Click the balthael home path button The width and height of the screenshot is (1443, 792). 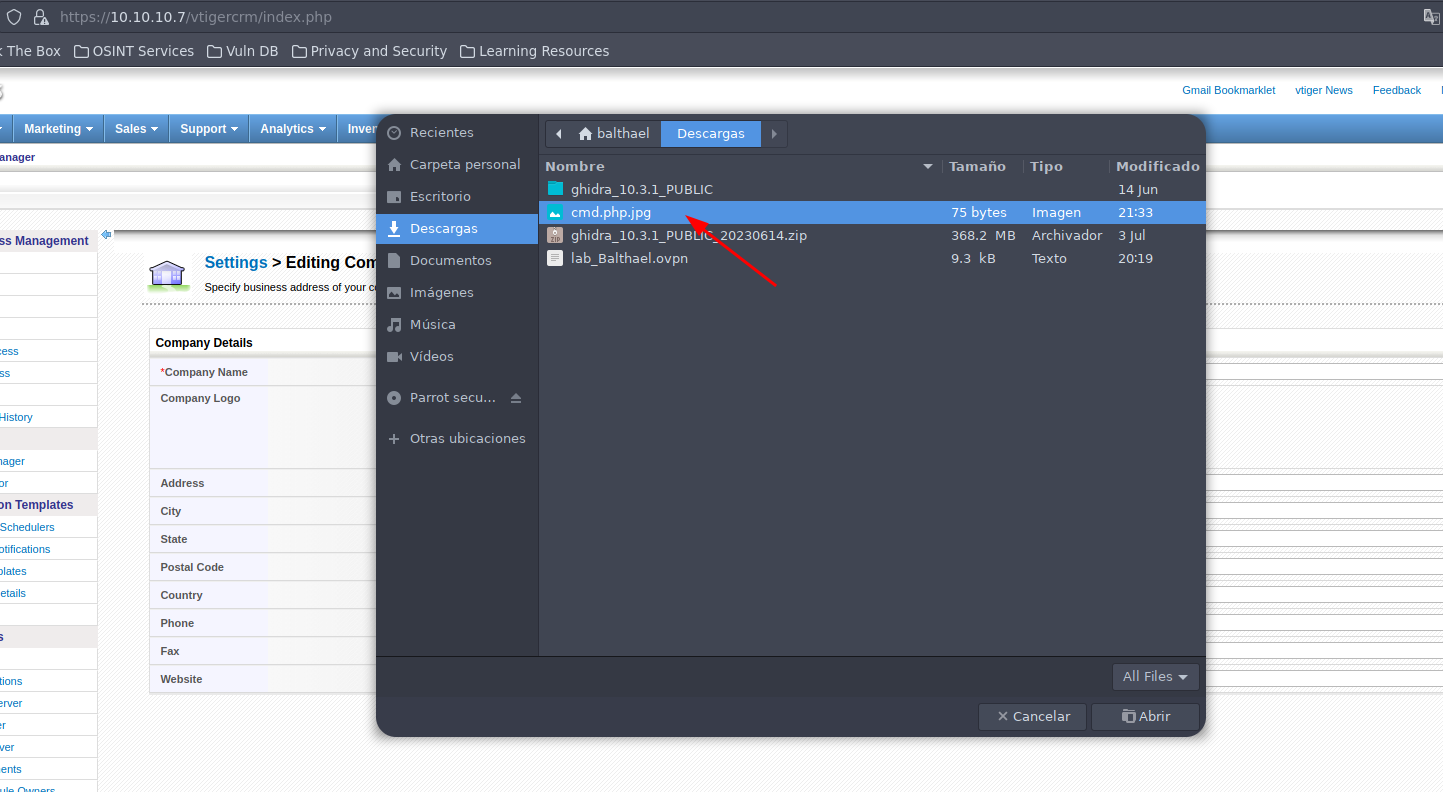pos(613,134)
